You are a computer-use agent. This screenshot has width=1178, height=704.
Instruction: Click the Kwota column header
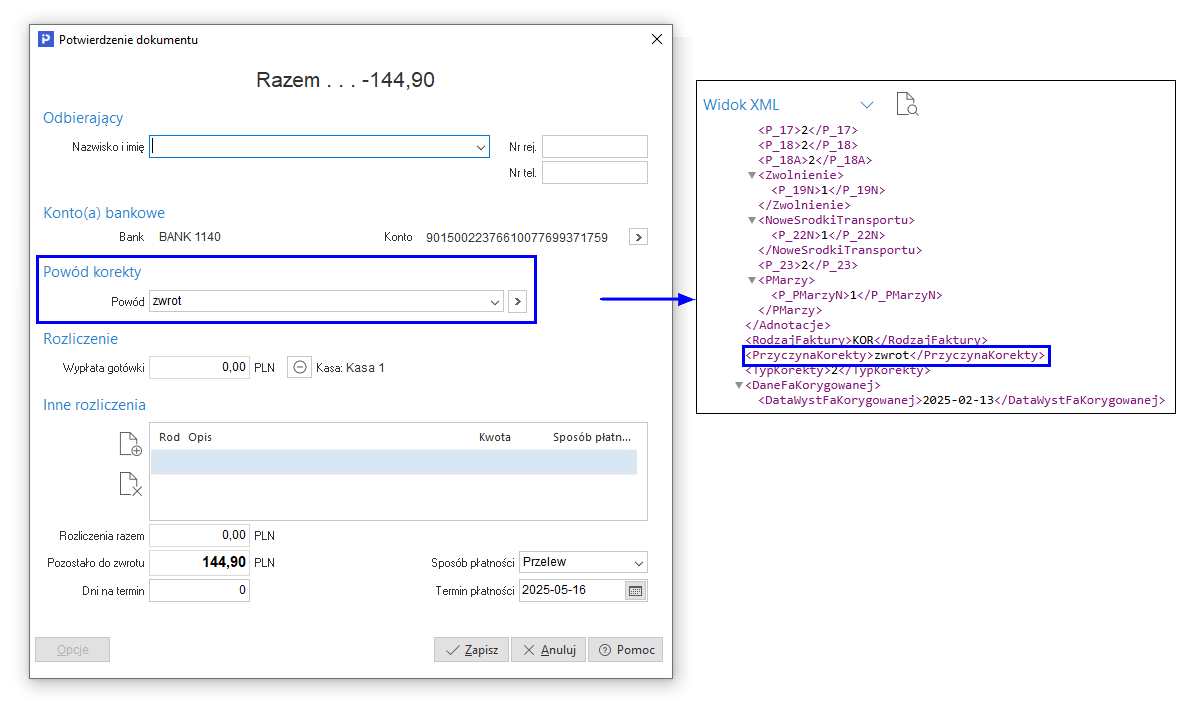tap(494, 437)
